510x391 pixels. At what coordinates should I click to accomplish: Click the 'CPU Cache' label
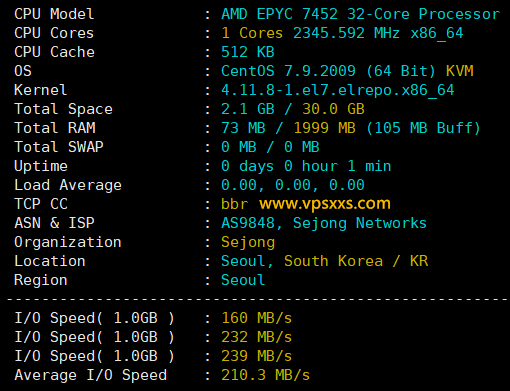coord(54,52)
